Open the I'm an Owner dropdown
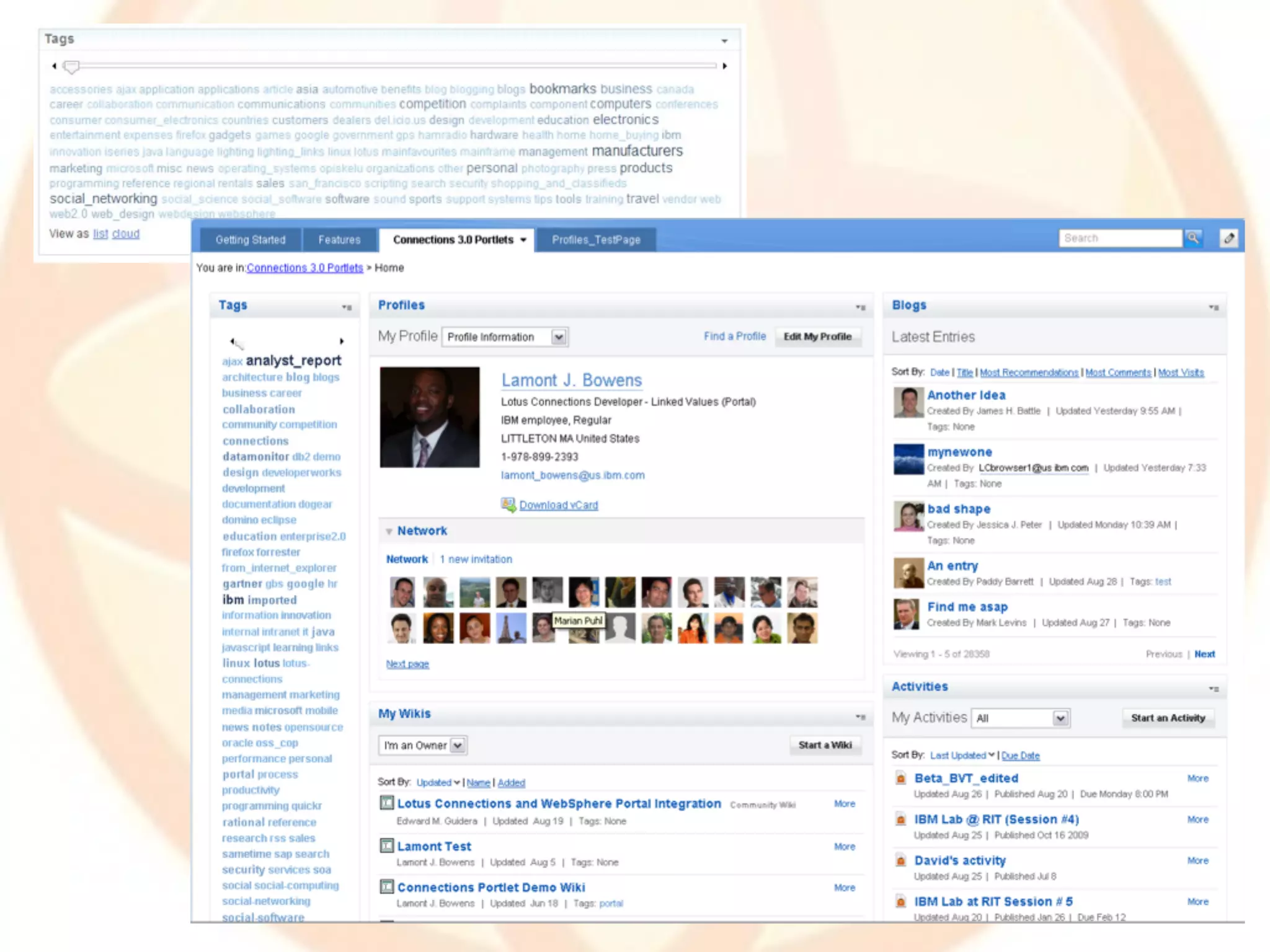 coord(458,745)
